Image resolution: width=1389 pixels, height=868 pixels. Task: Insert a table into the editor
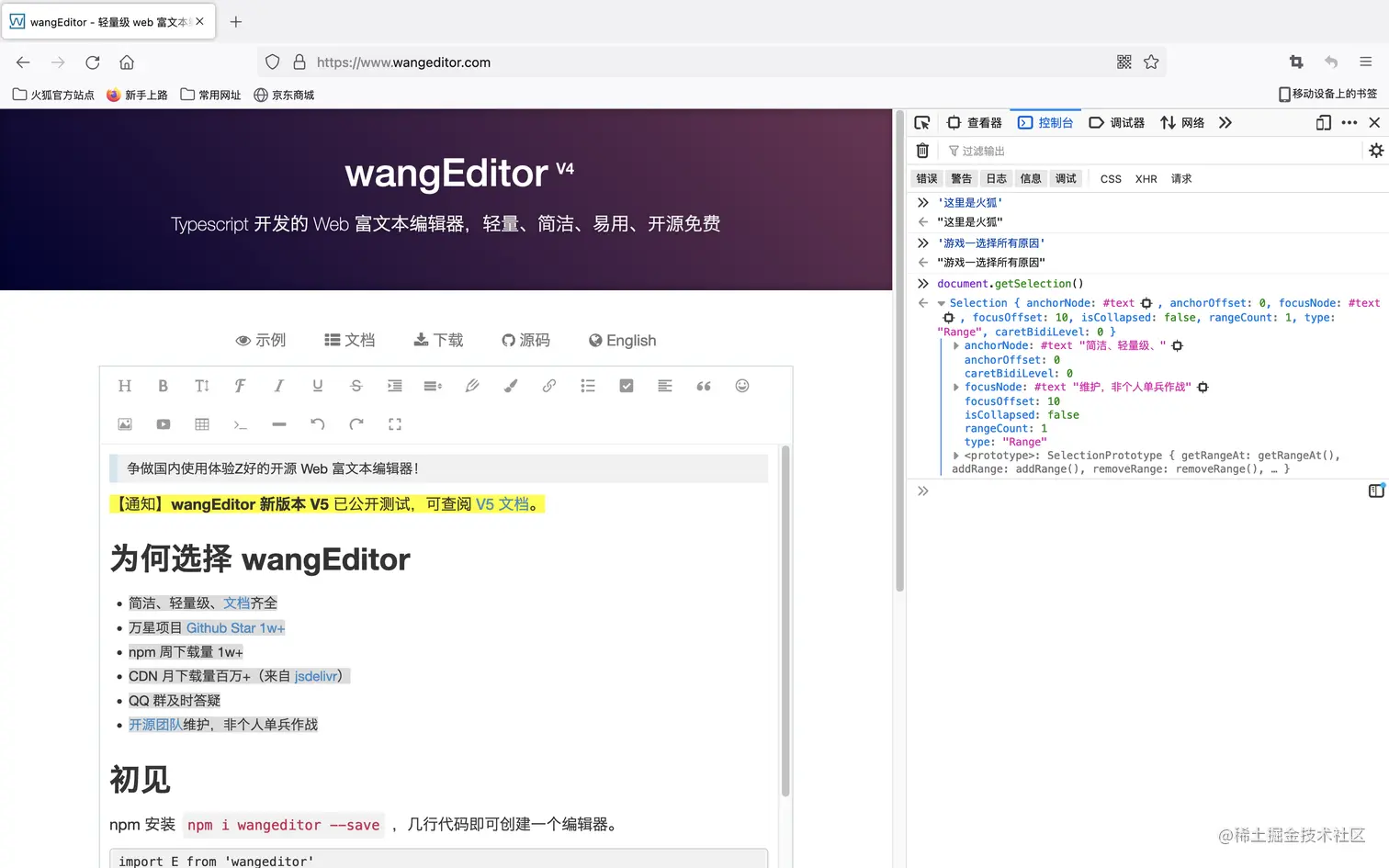pos(201,423)
